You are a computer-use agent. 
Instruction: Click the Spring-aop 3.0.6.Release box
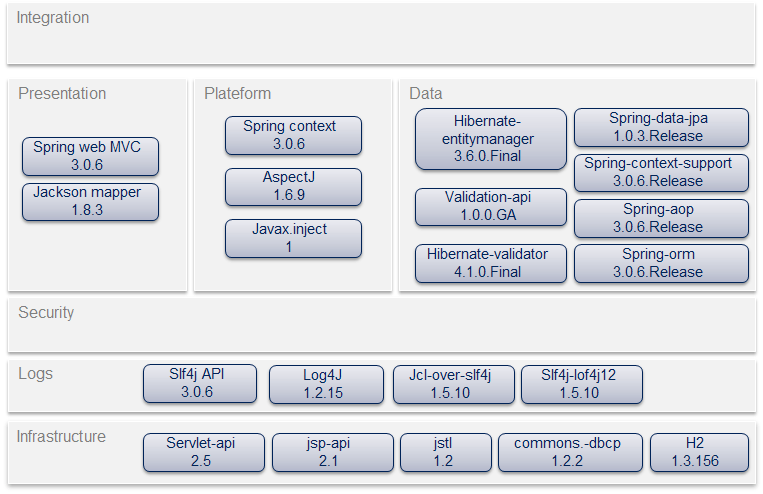coord(661,218)
